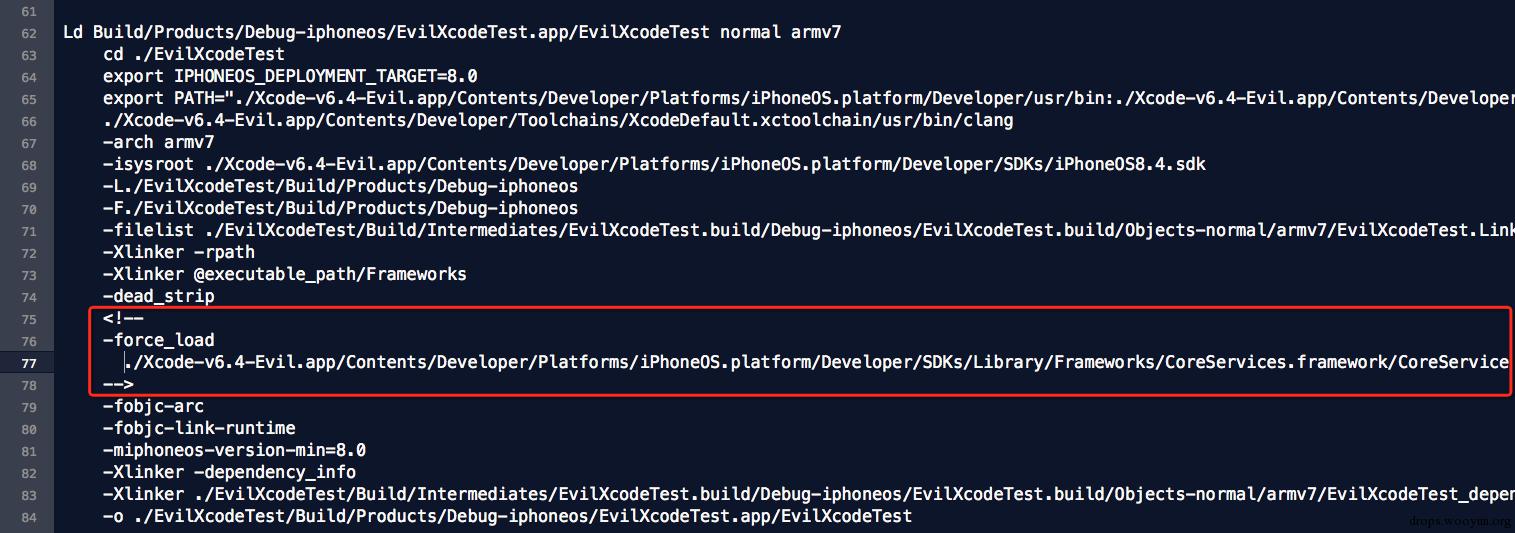Screen dimensions: 1515x533
Task: Click the '-o ./EvilXcodeTest/Build' output line
Action: tap(507, 517)
